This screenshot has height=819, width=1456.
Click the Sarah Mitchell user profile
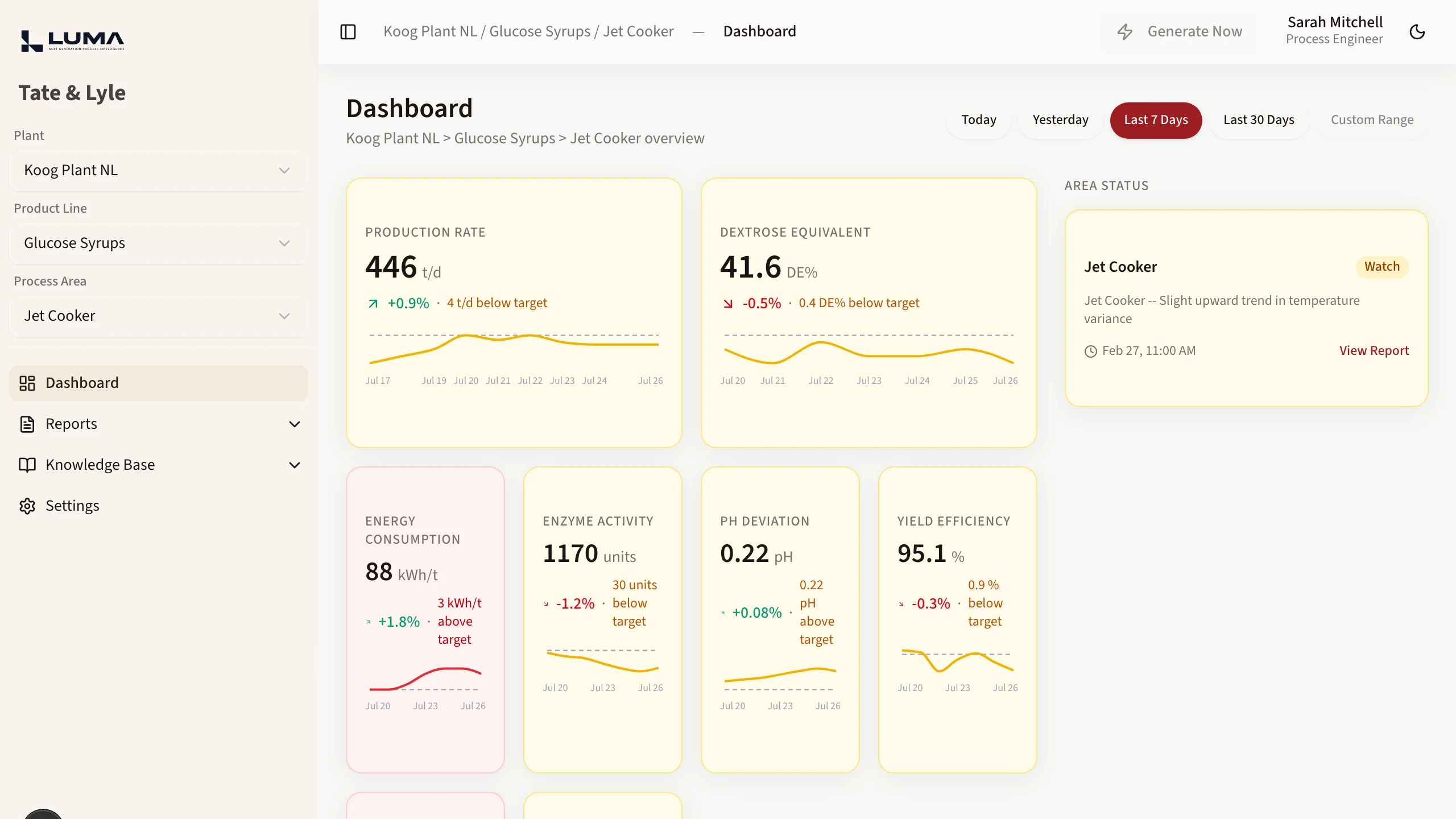click(x=1334, y=31)
